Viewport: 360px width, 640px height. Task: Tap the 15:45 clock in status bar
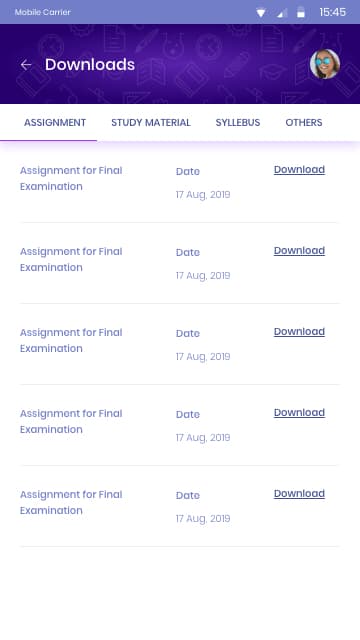click(x=332, y=12)
